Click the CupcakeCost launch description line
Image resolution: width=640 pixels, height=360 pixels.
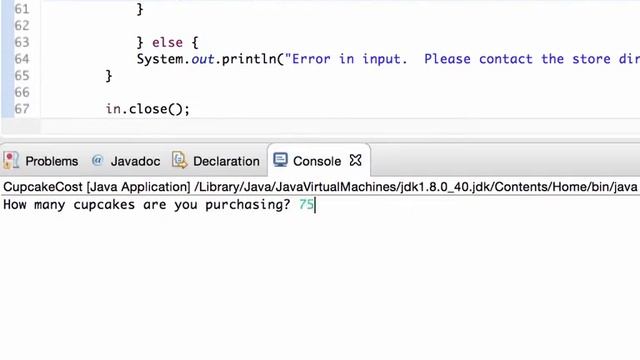tap(320, 187)
